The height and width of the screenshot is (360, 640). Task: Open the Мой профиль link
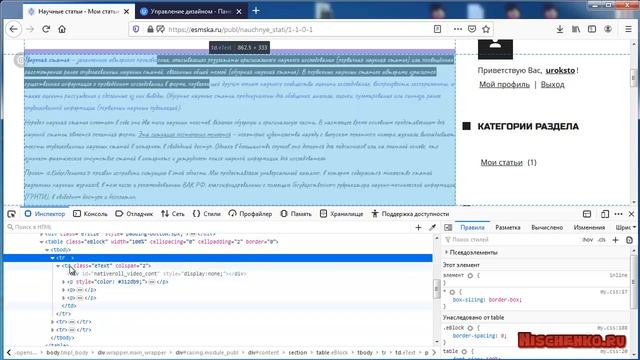504,84
